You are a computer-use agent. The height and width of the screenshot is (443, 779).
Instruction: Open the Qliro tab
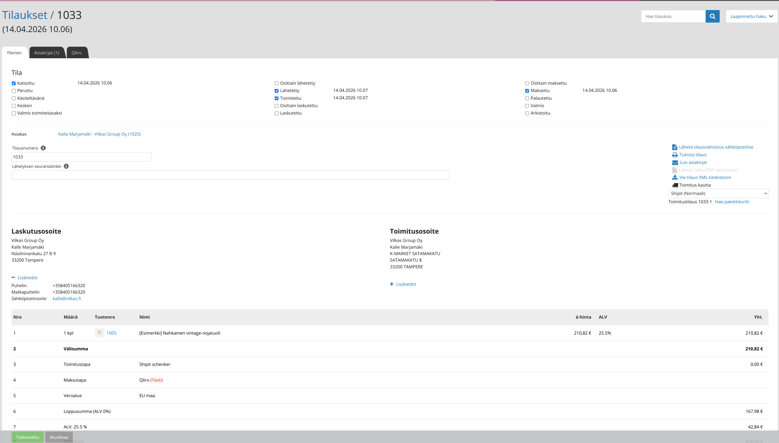pyautogui.click(x=76, y=52)
